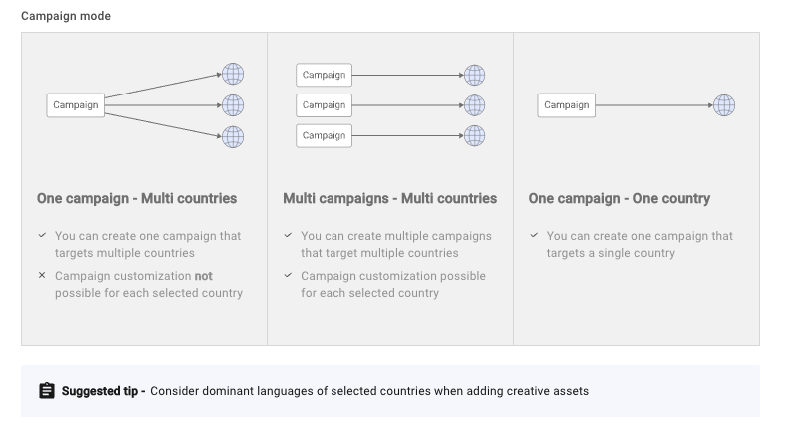The height and width of the screenshot is (434, 794).
Task: Click globe icon in One country diagram
Action: 723,105
